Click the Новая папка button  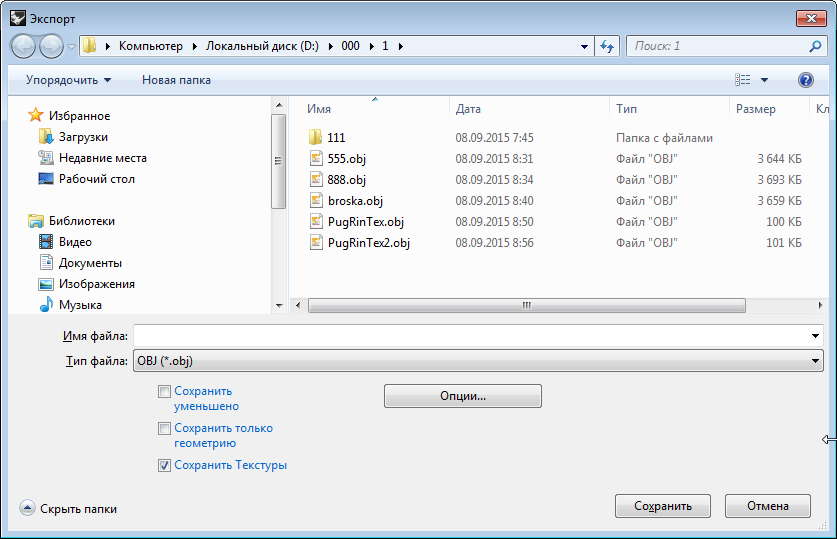[x=176, y=80]
